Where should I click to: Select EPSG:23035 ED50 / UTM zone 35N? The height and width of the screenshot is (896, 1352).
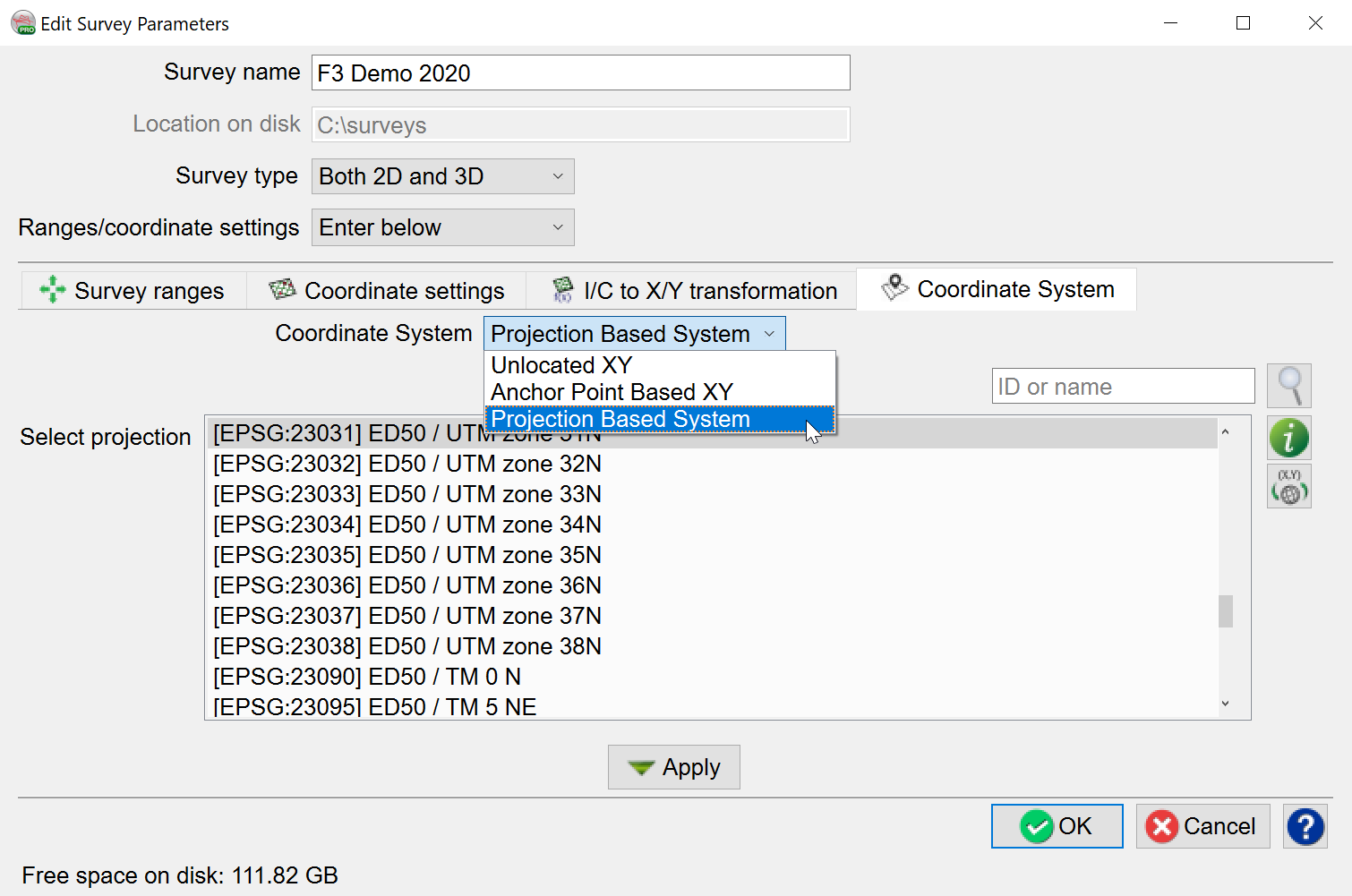click(407, 555)
